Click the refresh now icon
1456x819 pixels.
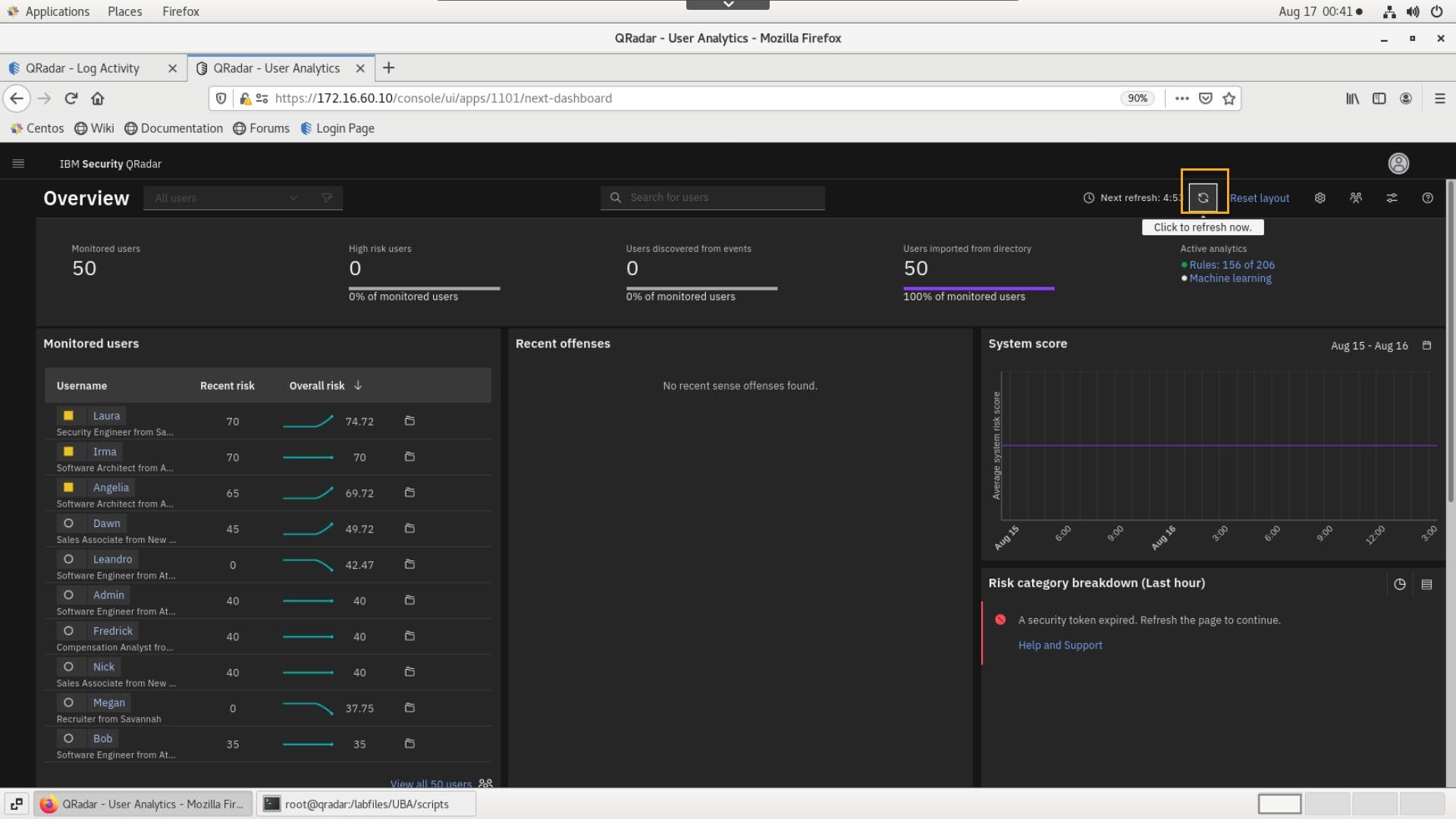(x=1203, y=198)
